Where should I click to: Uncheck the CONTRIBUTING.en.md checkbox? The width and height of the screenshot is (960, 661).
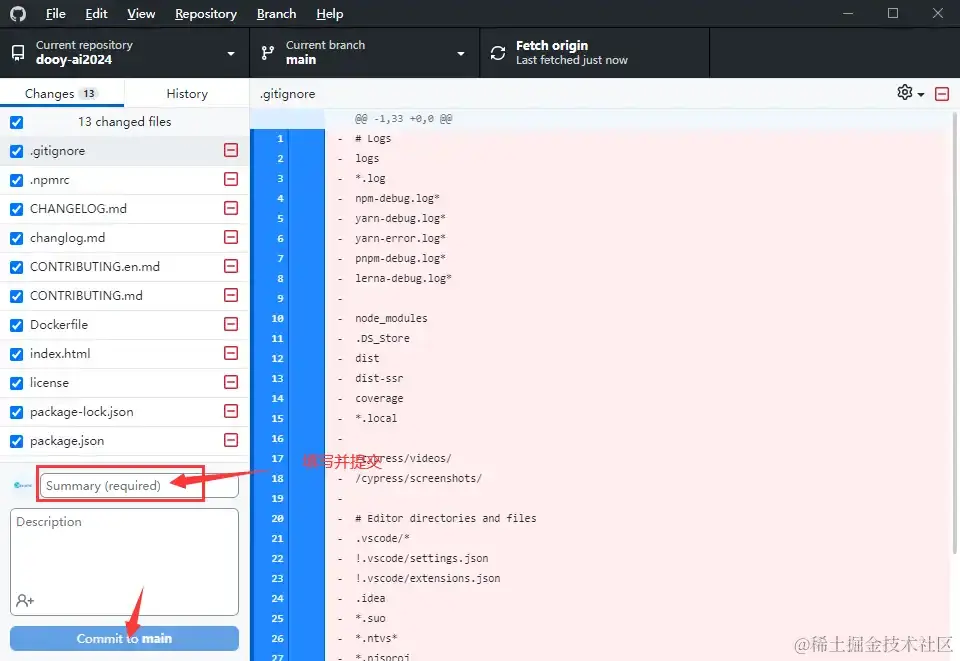coord(17,267)
